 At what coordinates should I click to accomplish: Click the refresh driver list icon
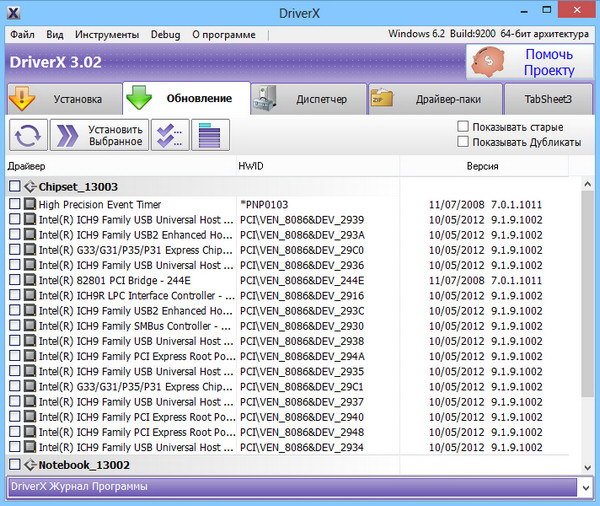(28, 135)
